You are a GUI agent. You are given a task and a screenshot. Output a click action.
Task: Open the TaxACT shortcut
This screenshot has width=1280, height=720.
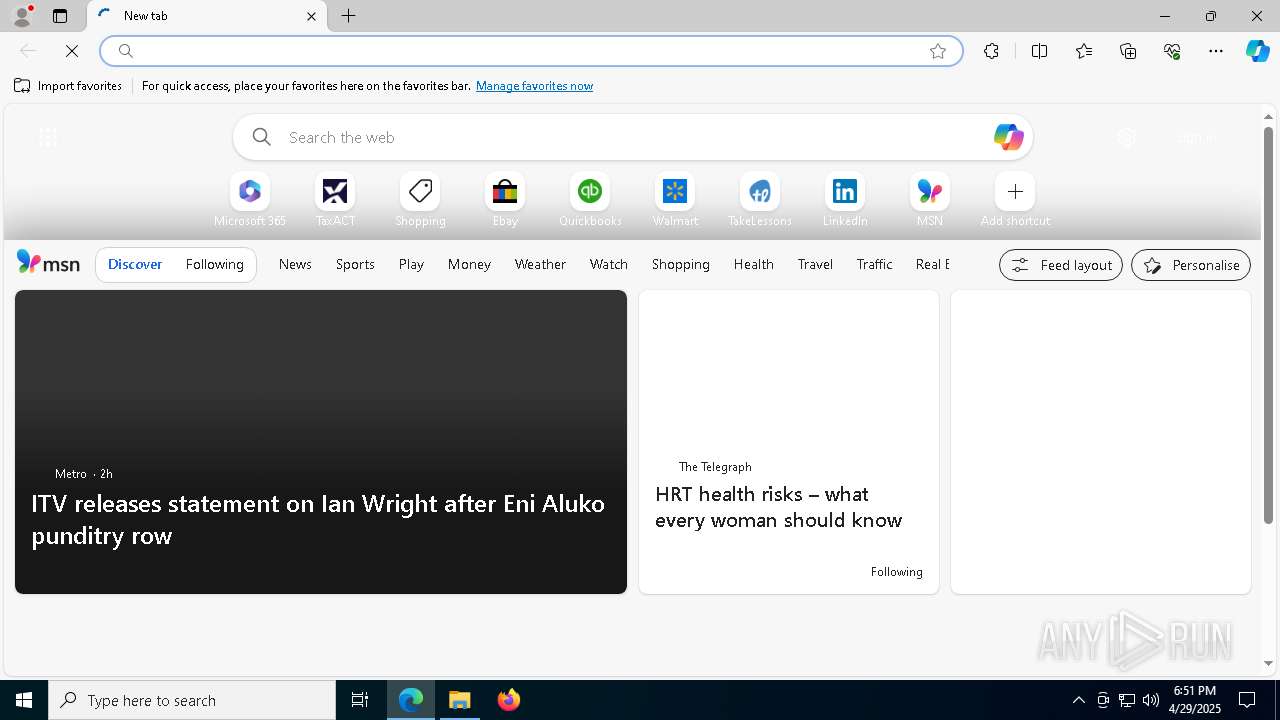(335, 200)
